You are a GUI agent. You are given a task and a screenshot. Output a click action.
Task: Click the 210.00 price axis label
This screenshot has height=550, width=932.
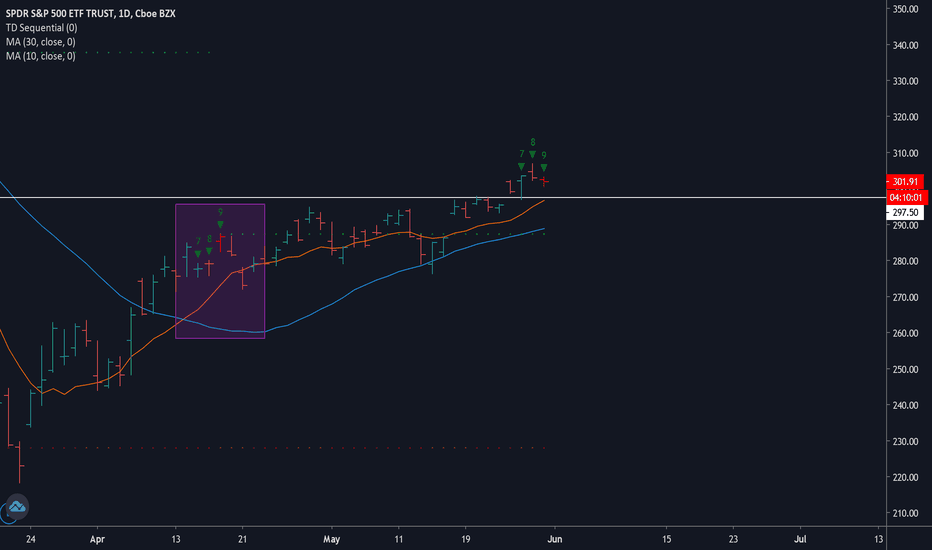[905, 513]
